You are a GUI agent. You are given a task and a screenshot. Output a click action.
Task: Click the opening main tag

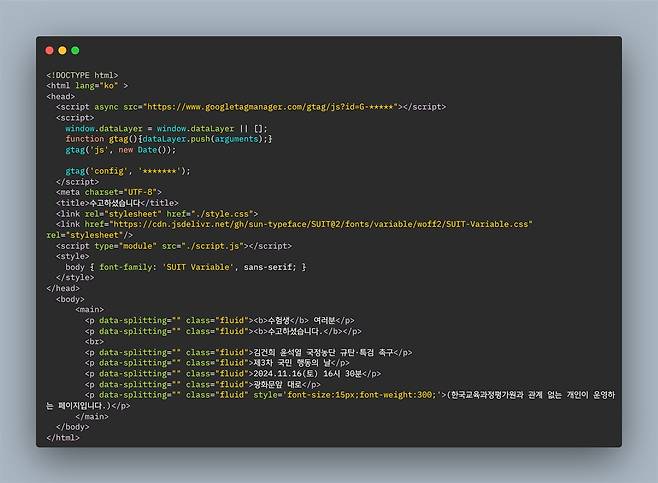coord(90,310)
